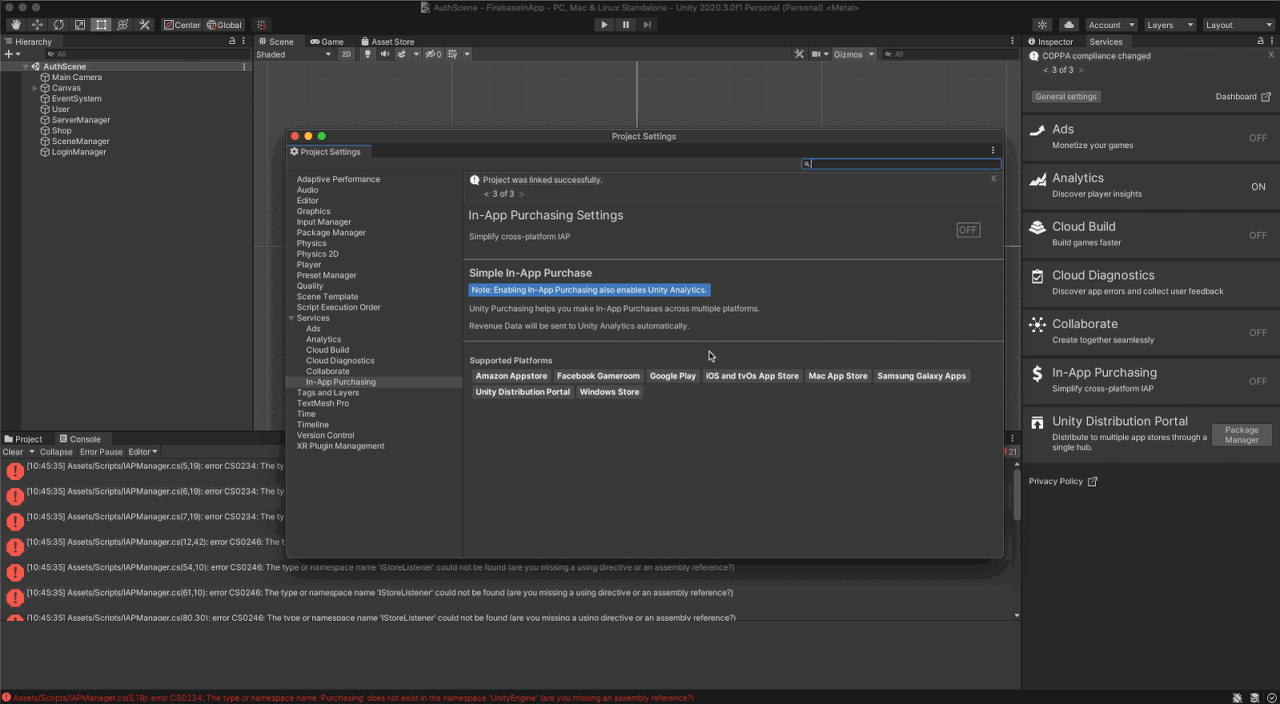Select Analytics under Services settings
This screenshot has width=1280, height=704.
tap(323, 340)
